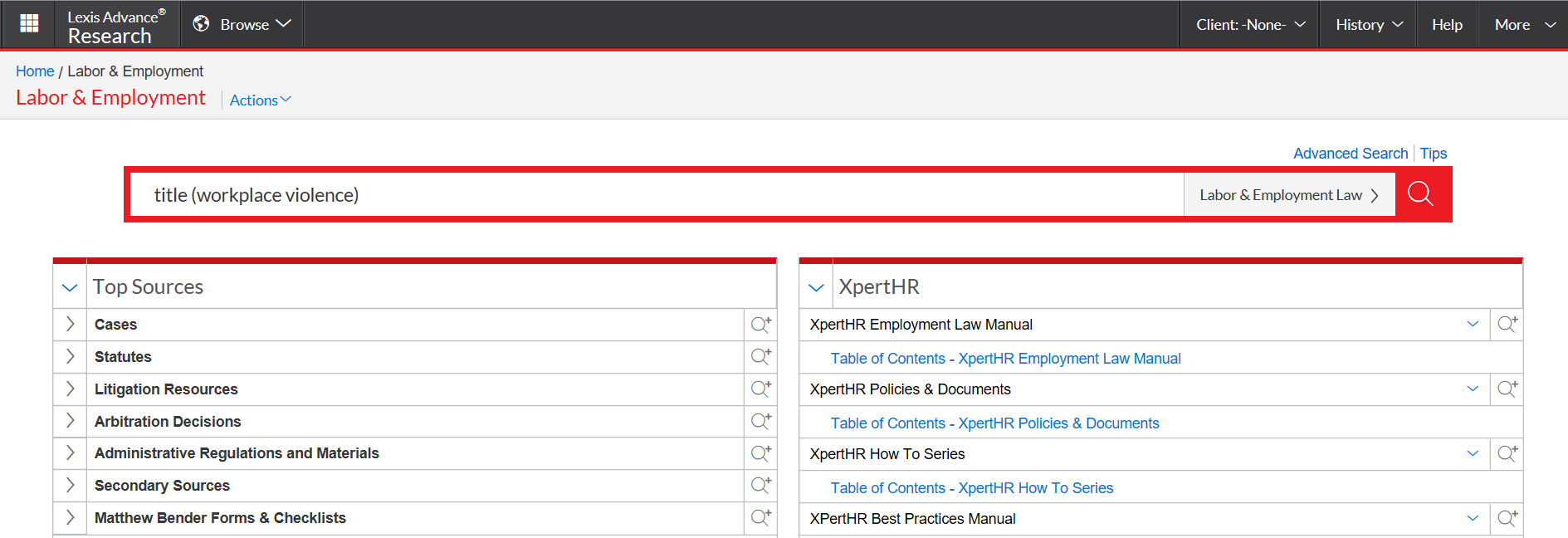Open XpertHR Policies & Documents source

(911, 389)
